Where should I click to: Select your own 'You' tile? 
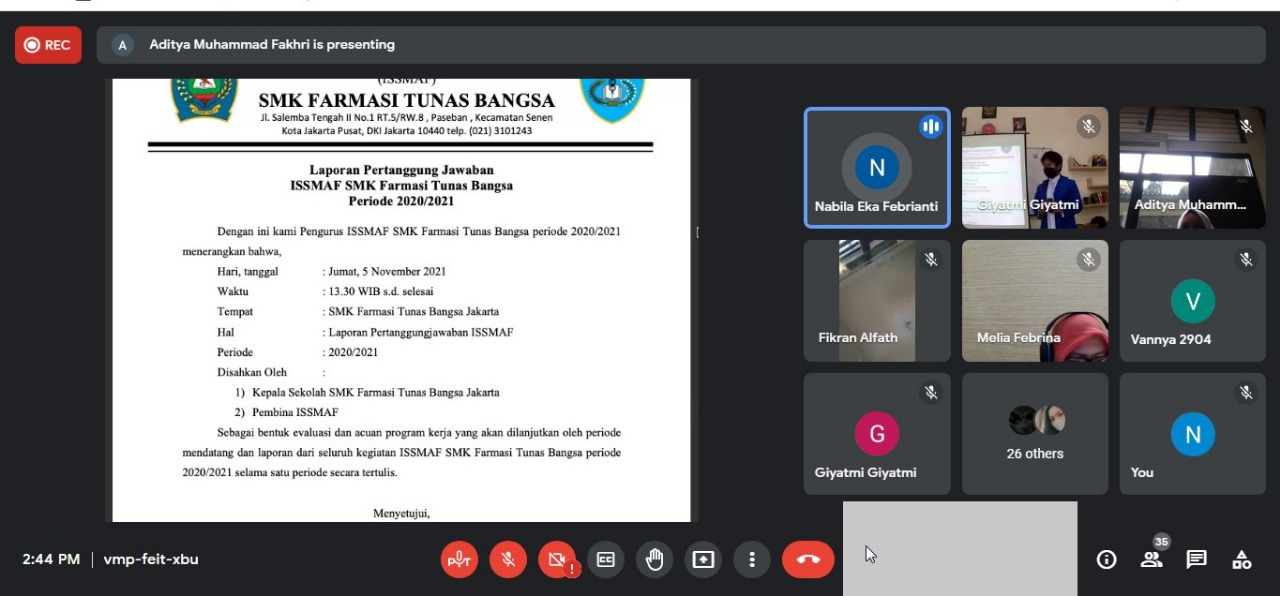click(1192, 434)
